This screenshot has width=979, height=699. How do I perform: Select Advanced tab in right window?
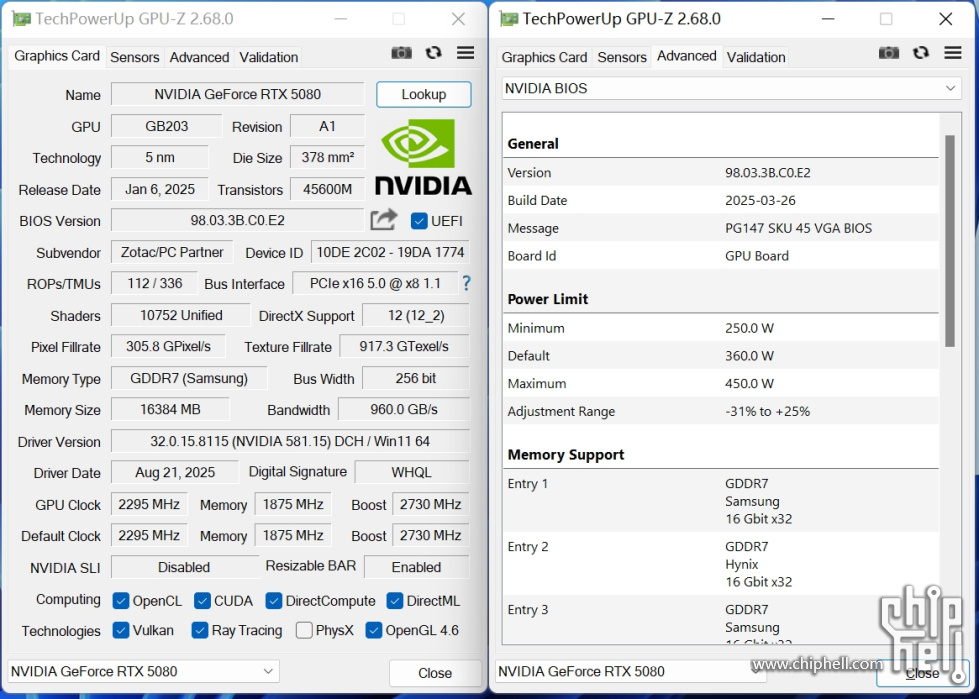[686, 56]
